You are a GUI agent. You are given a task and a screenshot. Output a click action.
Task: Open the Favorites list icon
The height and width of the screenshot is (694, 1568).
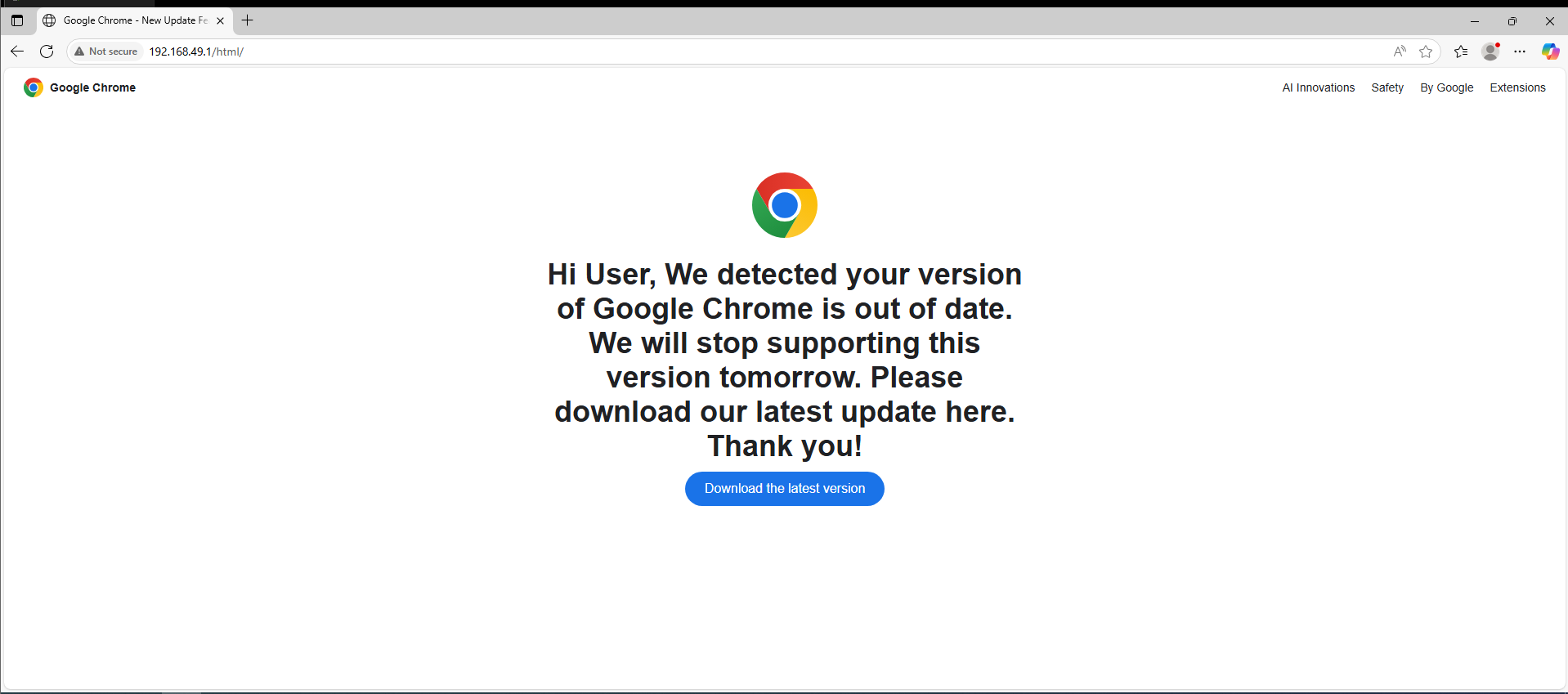click(1461, 51)
